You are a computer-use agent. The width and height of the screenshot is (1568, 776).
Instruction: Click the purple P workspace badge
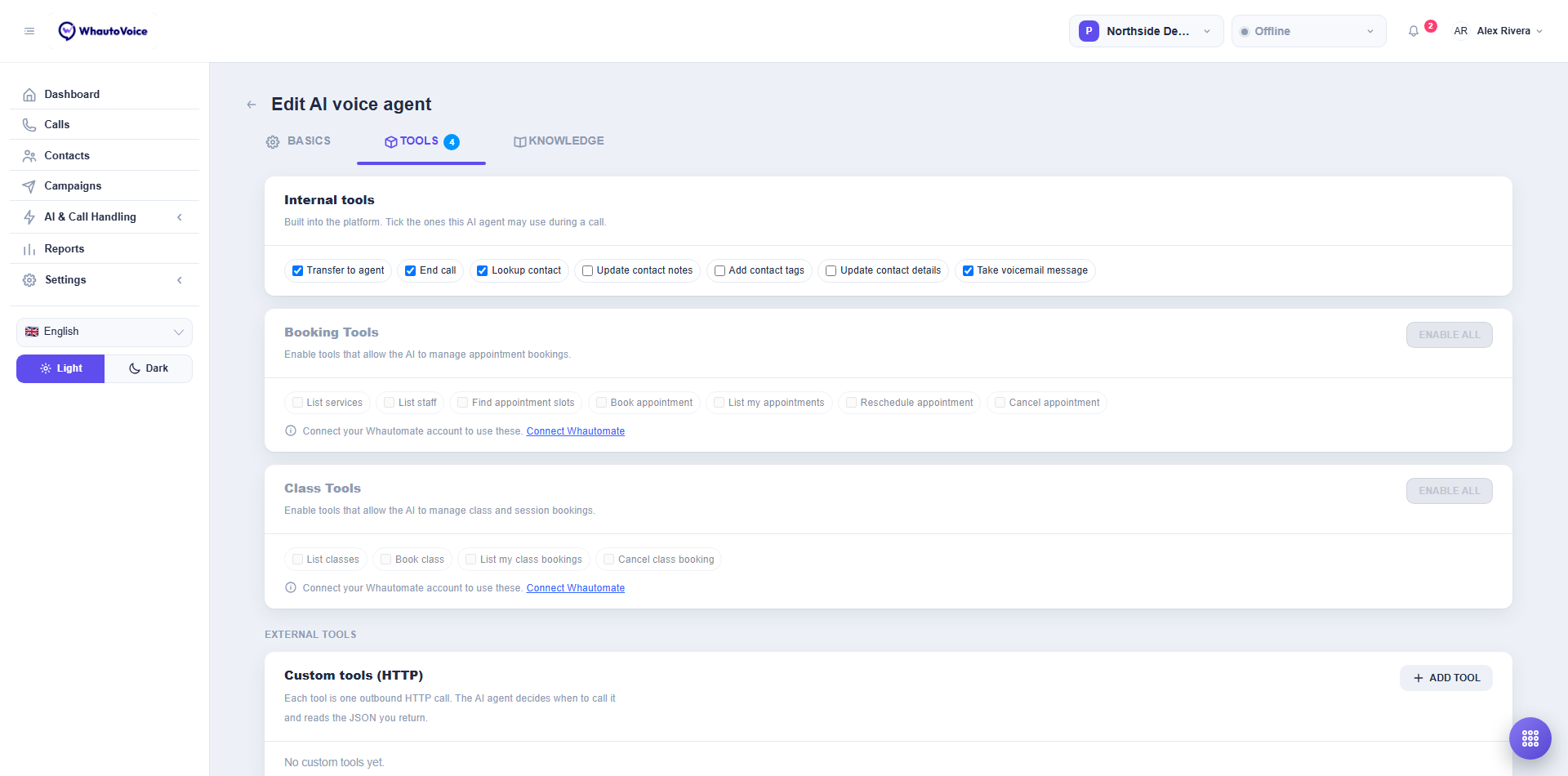point(1089,31)
